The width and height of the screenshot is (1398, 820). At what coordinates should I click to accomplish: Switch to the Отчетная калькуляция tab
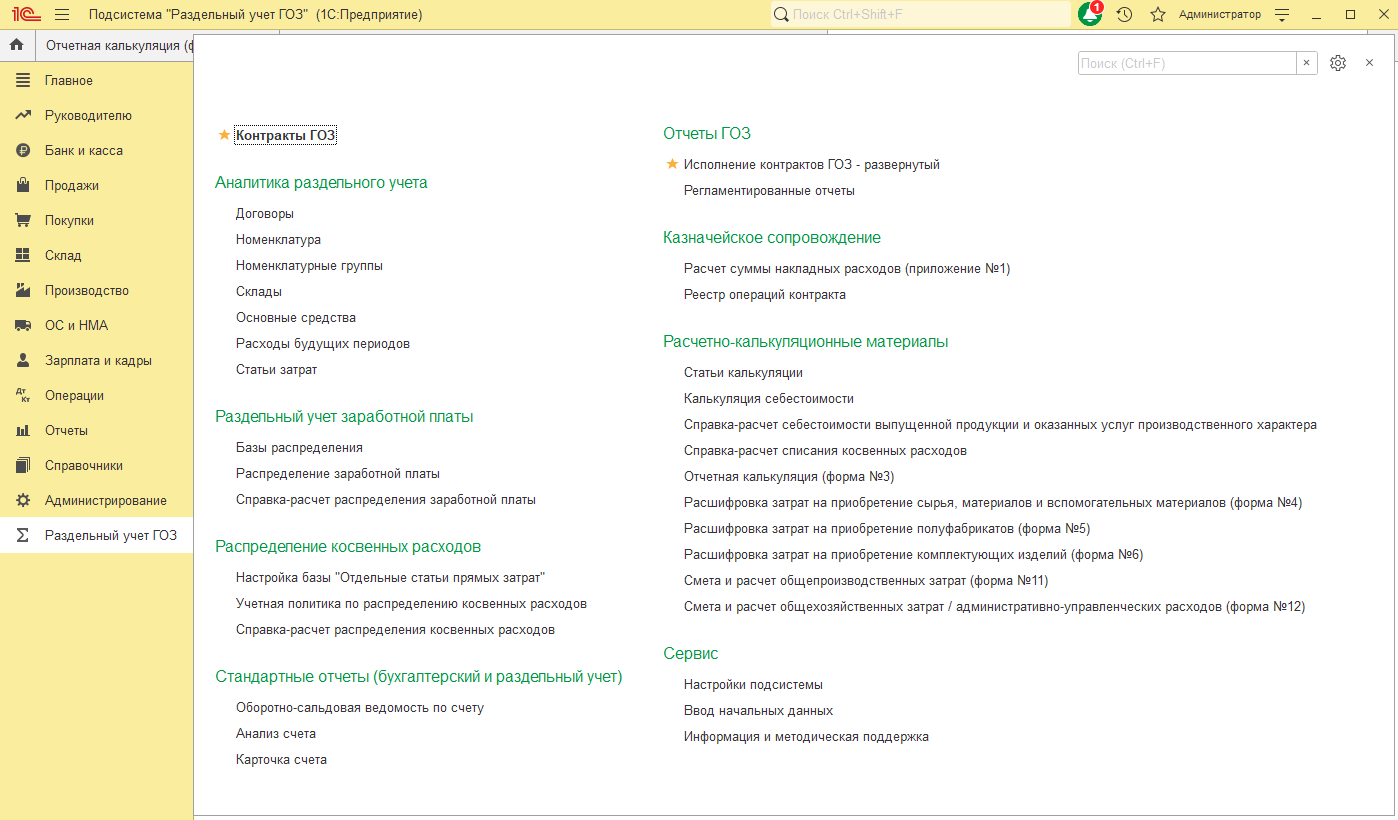(114, 45)
